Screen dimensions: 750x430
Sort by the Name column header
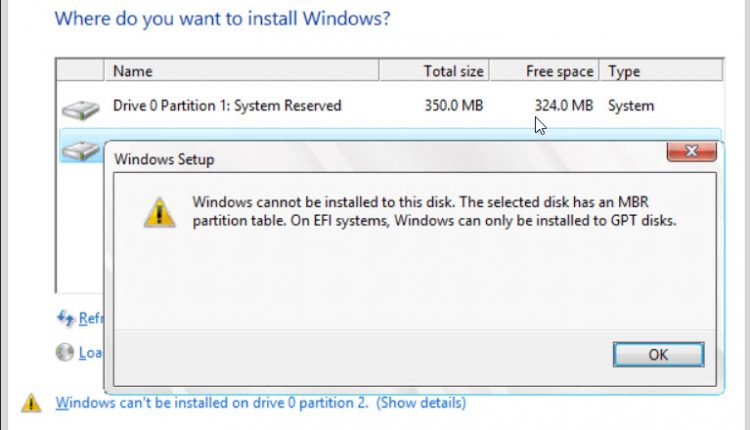[x=242, y=71]
